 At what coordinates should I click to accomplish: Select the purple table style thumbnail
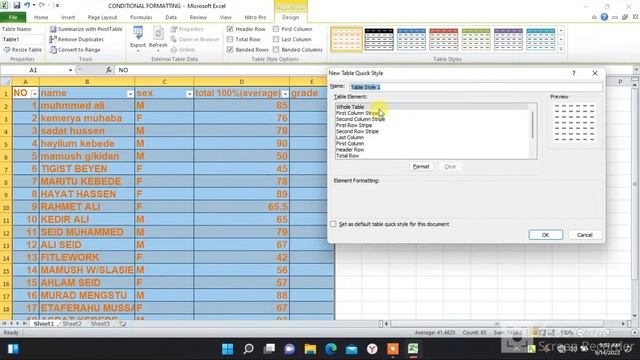coord(508,40)
